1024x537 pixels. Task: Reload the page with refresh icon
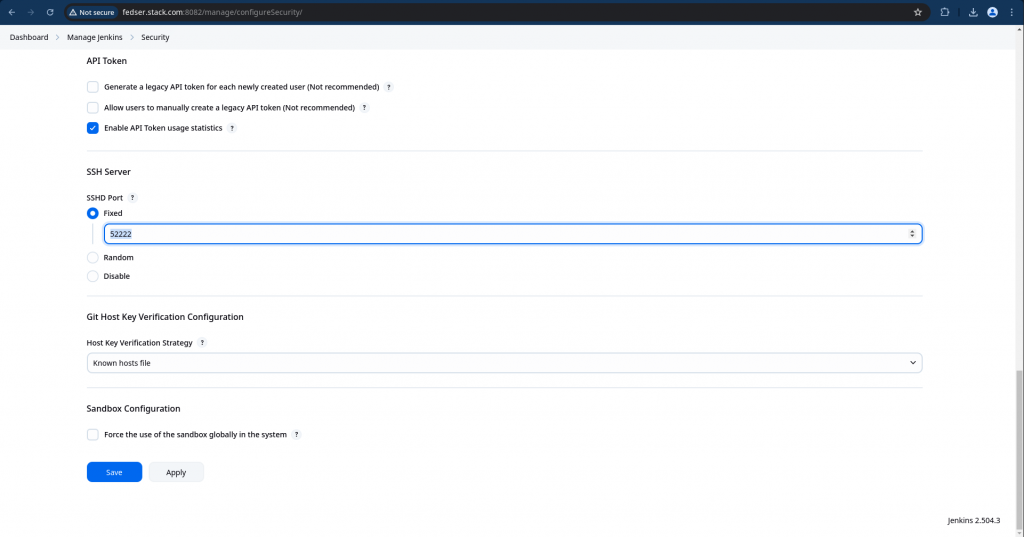[49, 12]
